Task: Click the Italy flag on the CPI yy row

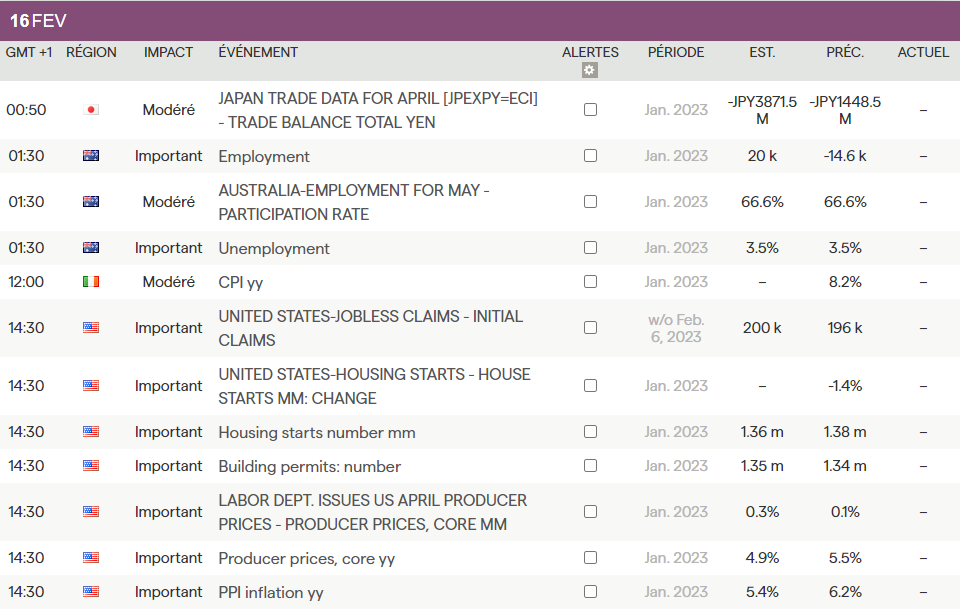Action: (91, 282)
